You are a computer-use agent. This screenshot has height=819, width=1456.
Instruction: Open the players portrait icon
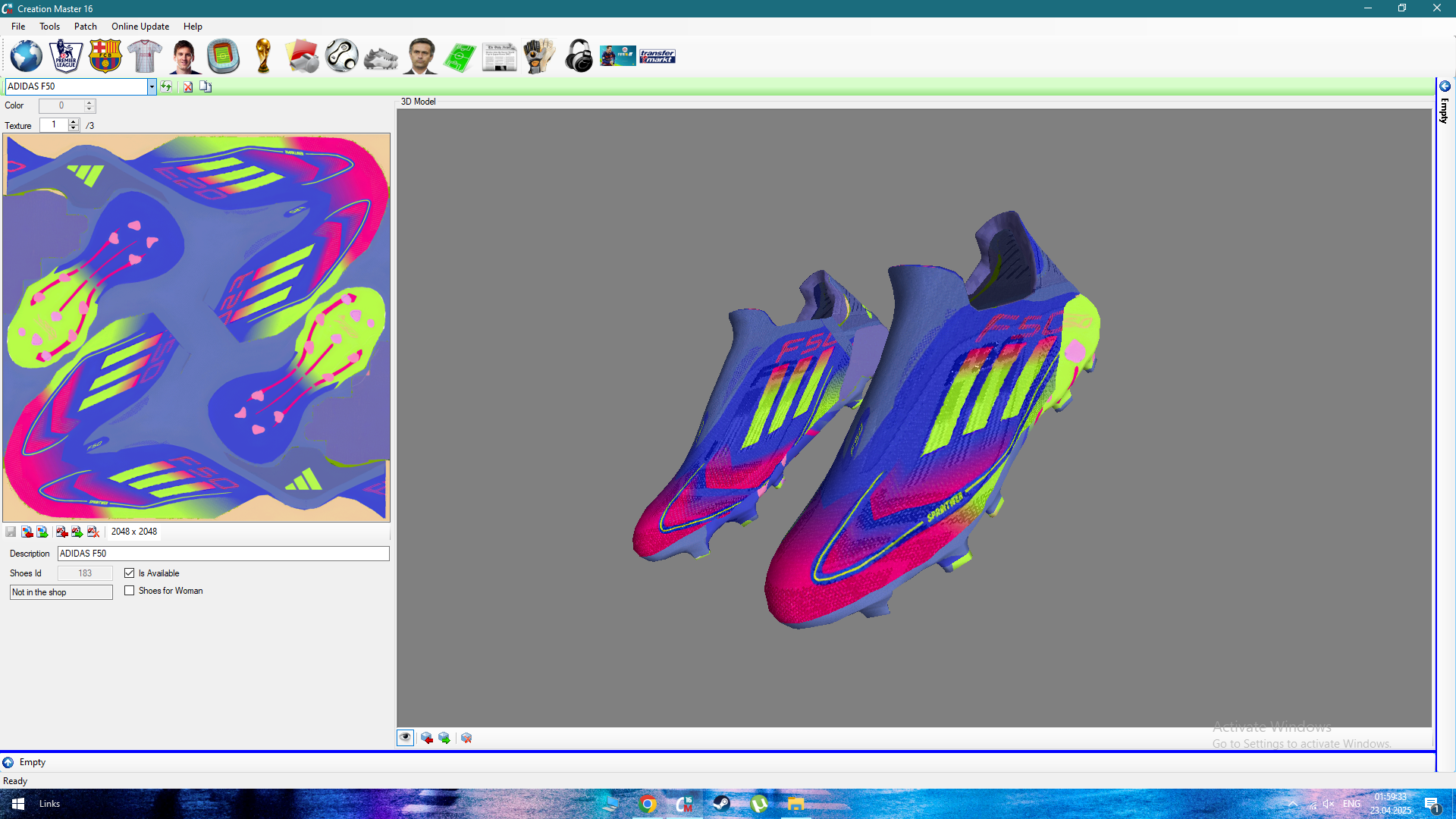tap(184, 56)
